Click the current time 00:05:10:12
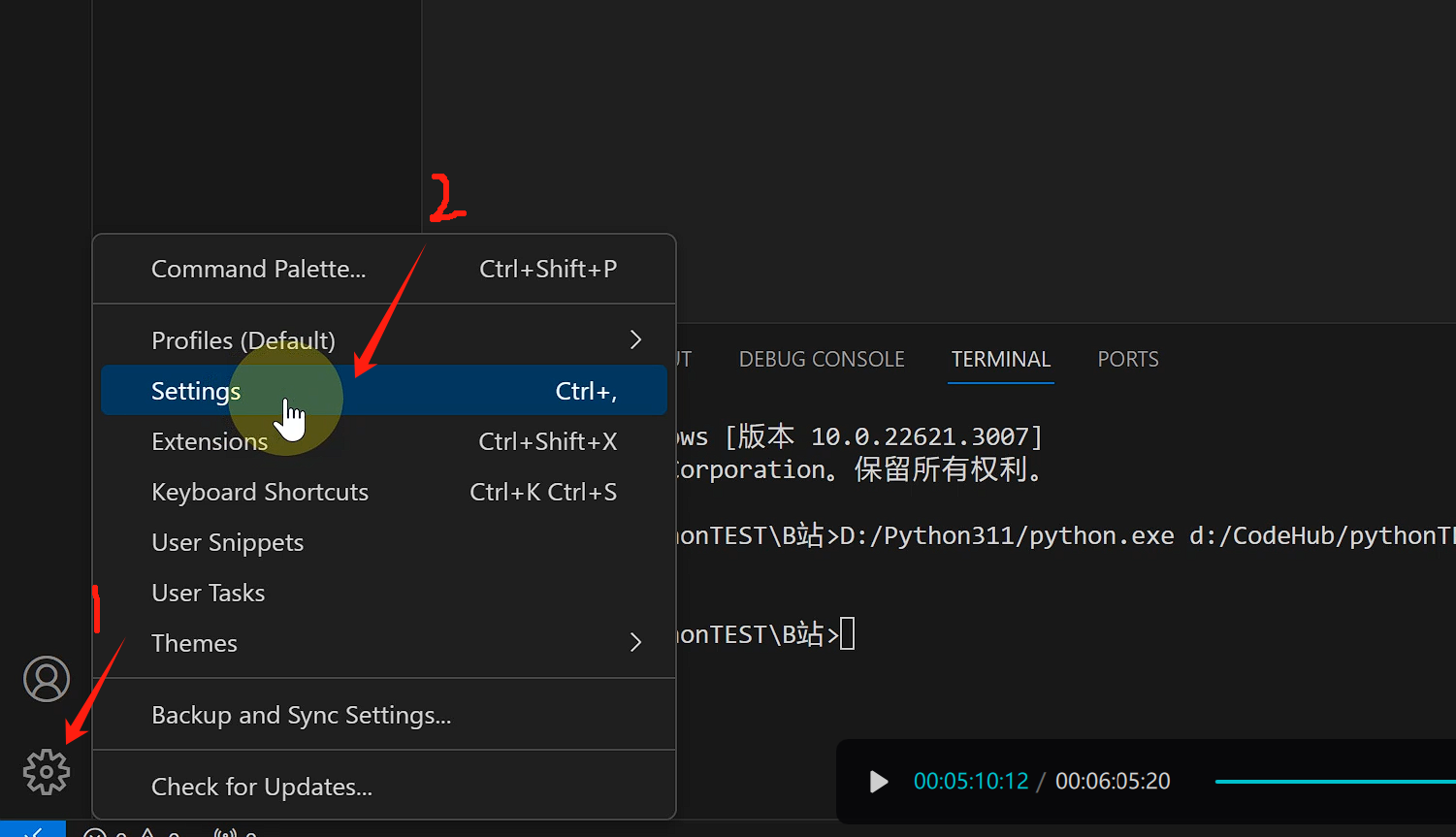The image size is (1456, 837). click(x=971, y=782)
